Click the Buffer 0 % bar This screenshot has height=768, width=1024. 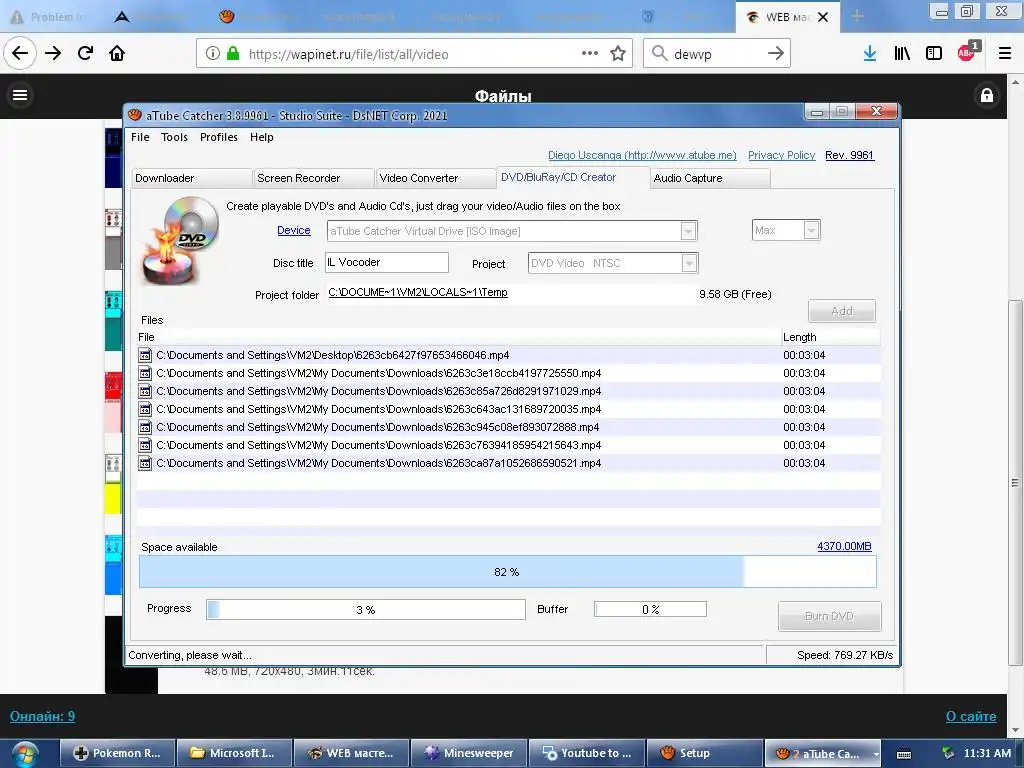coord(650,609)
